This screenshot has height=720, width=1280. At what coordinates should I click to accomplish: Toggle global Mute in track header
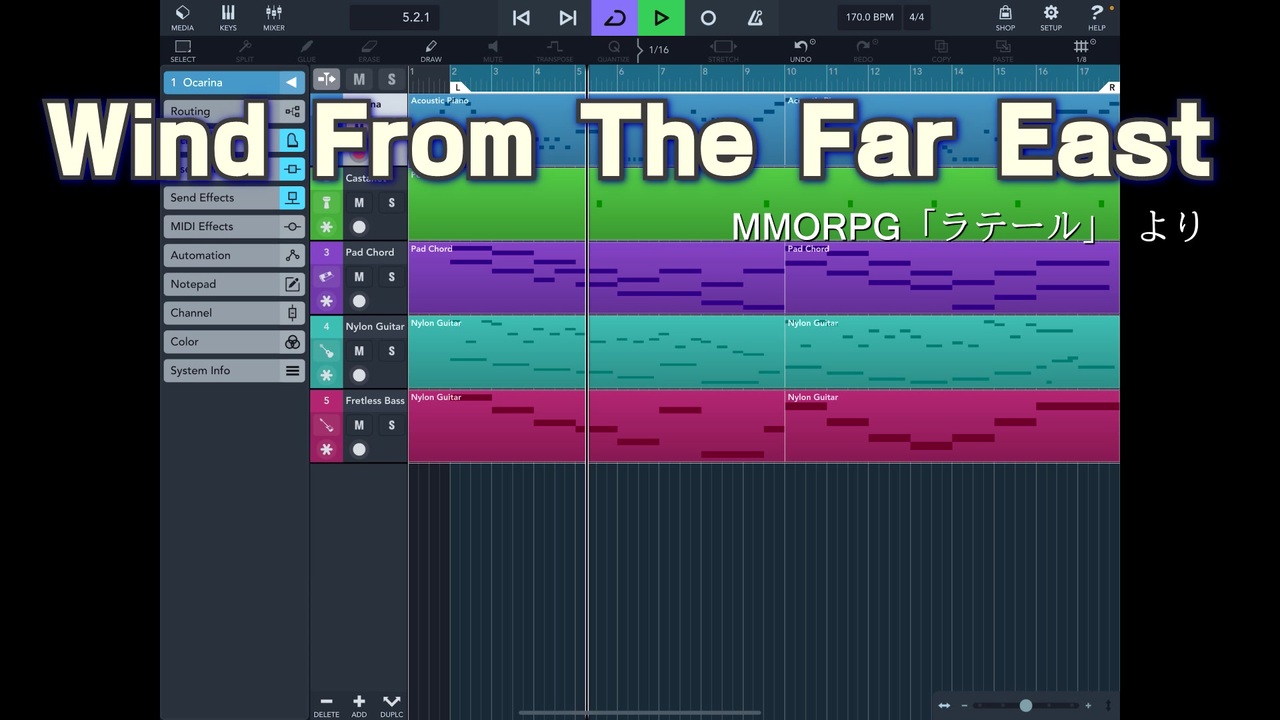click(359, 79)
